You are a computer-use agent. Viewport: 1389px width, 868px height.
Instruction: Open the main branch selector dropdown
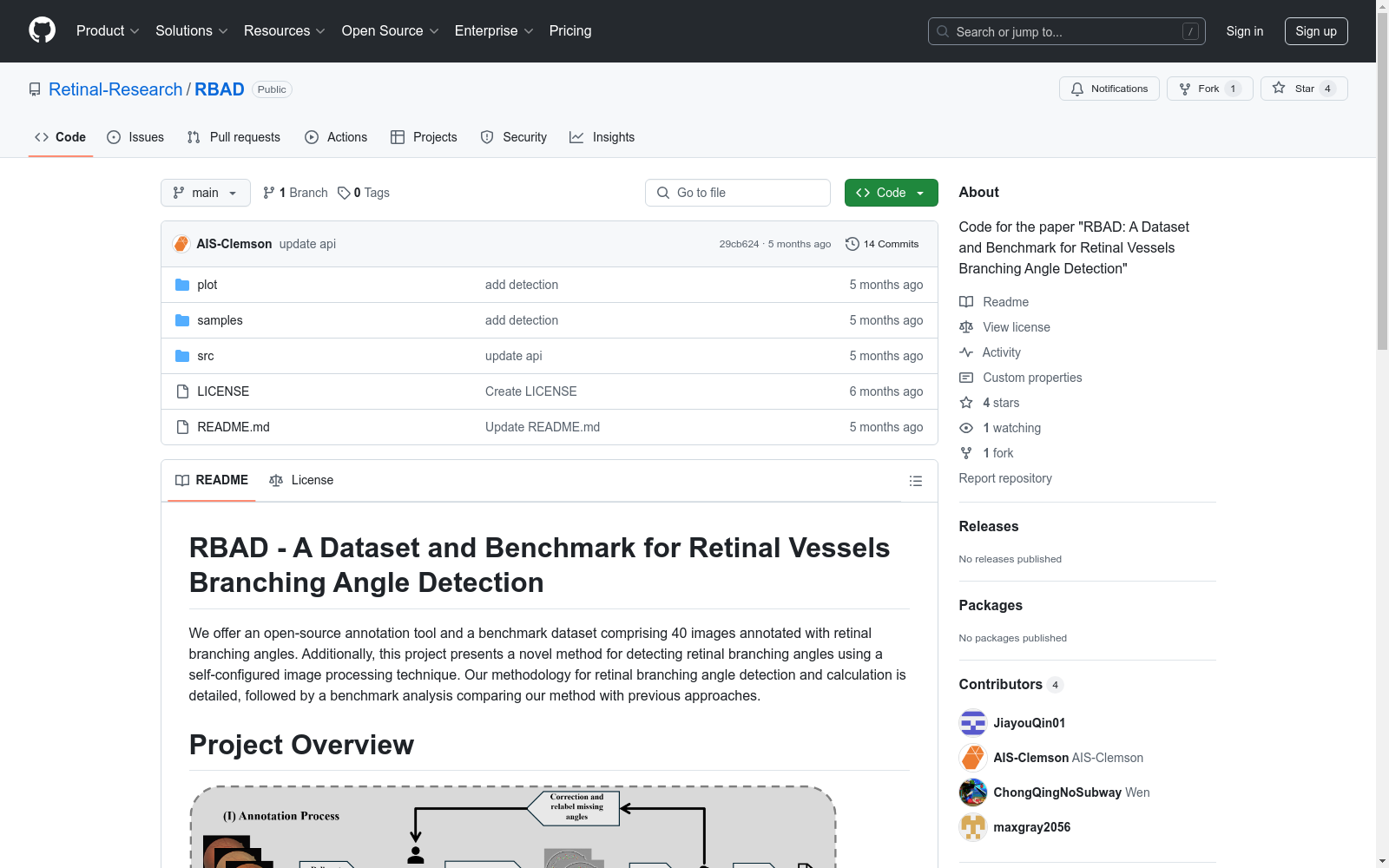point(206,193)
